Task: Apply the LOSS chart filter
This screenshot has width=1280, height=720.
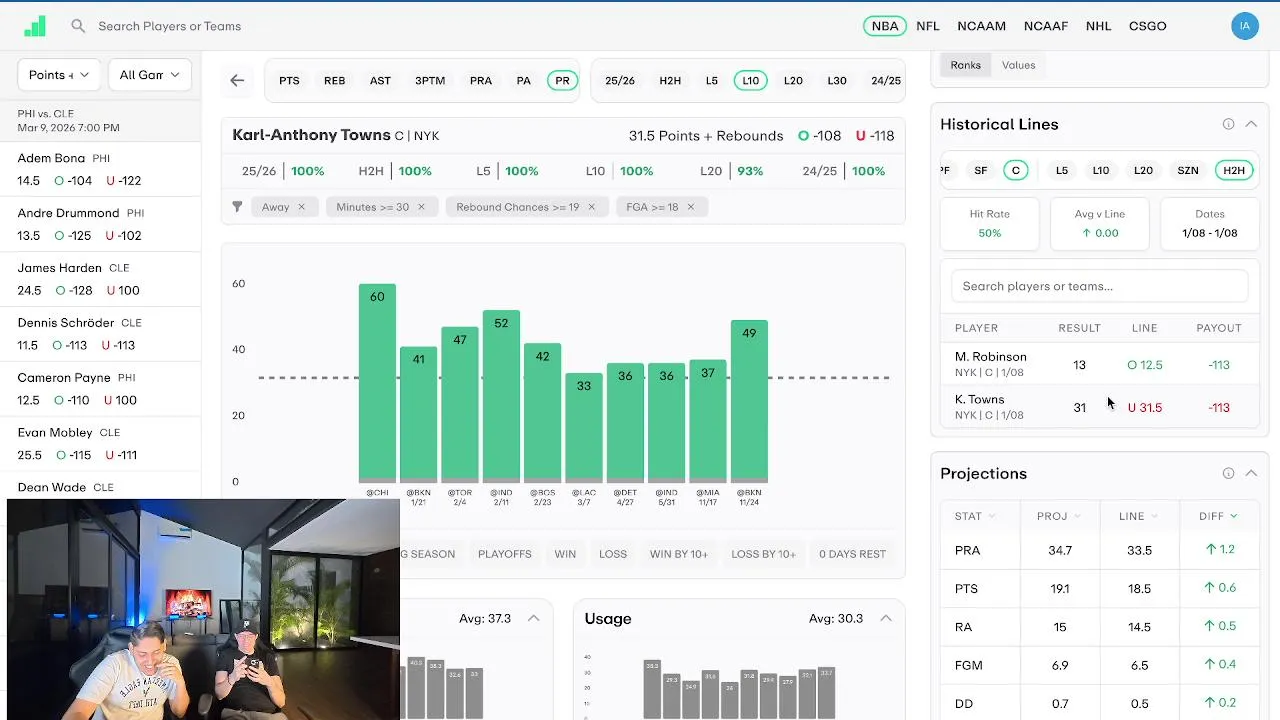Action: (613, 554)
